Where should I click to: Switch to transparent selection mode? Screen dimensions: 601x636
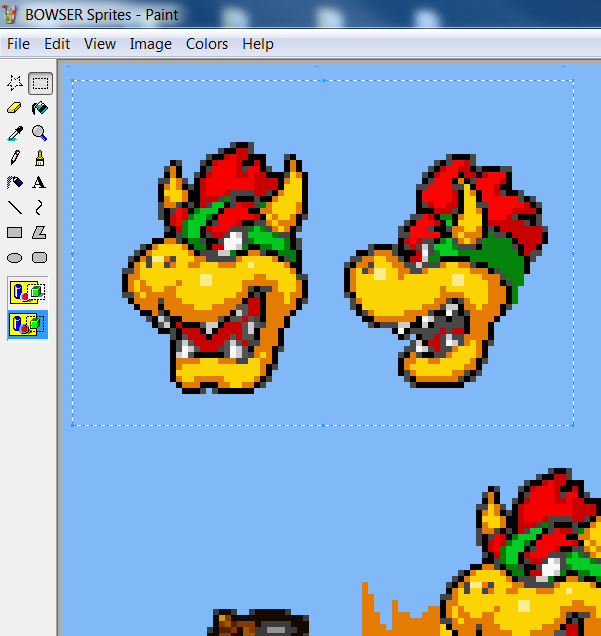click(x=28, y=325)
